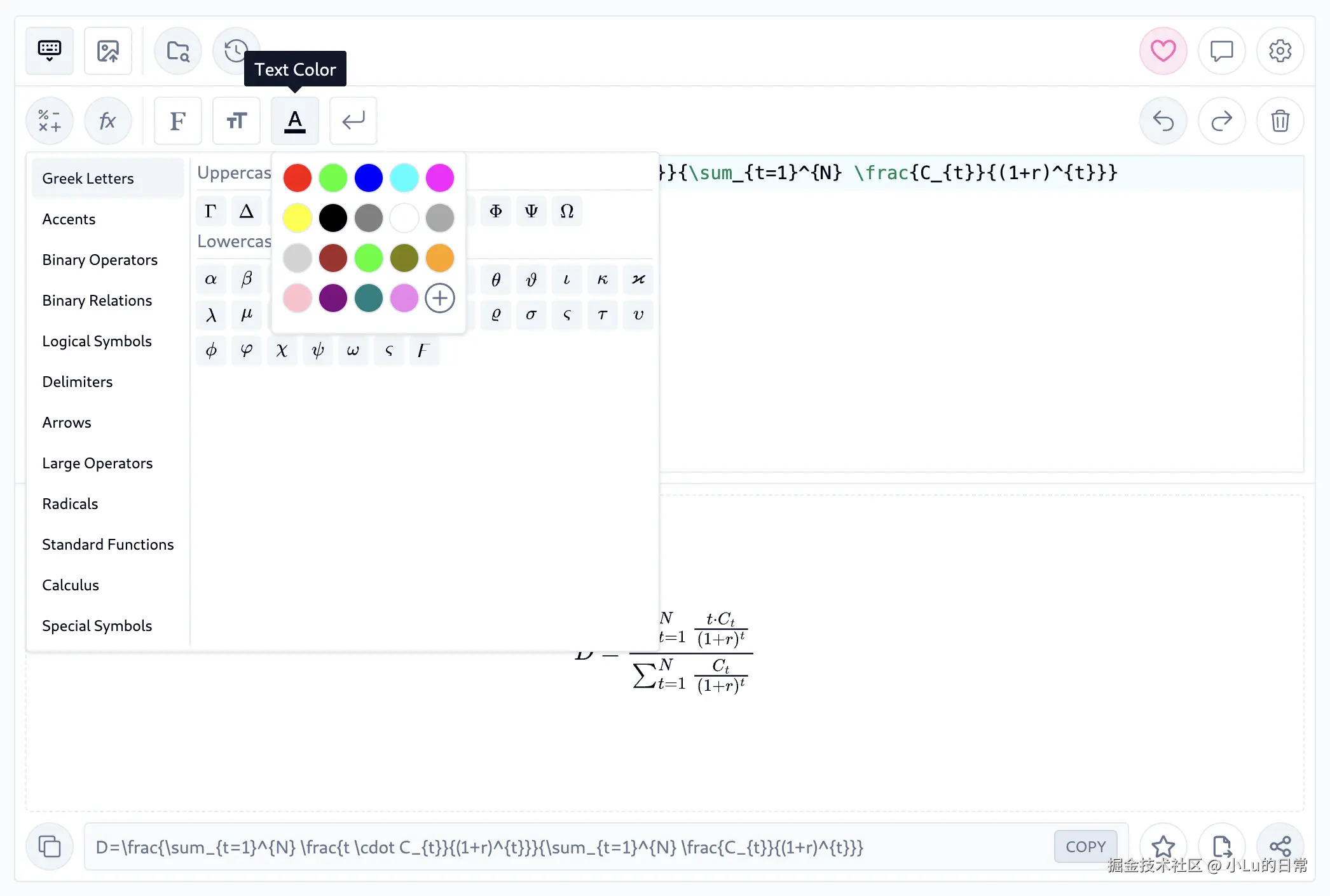Click the COPY button
This screenshot has width=1330, height=896.
1085,846
